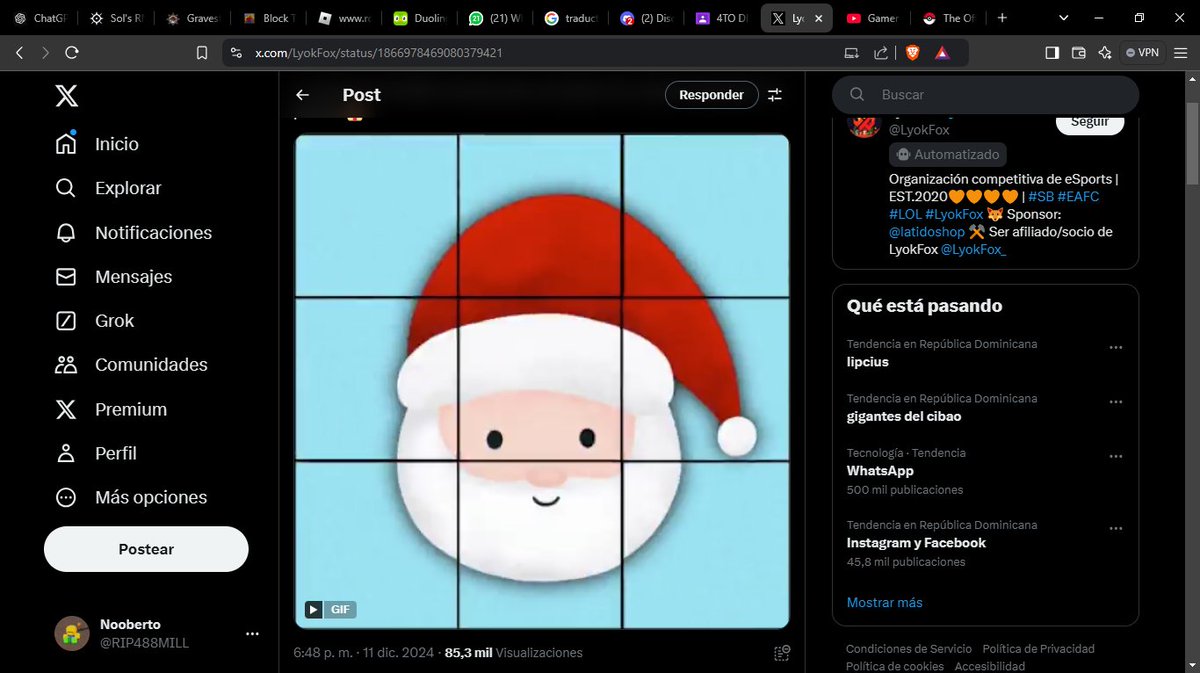Open account menu dots next to Nooberto
The image size is (1200, 673).
252,634
